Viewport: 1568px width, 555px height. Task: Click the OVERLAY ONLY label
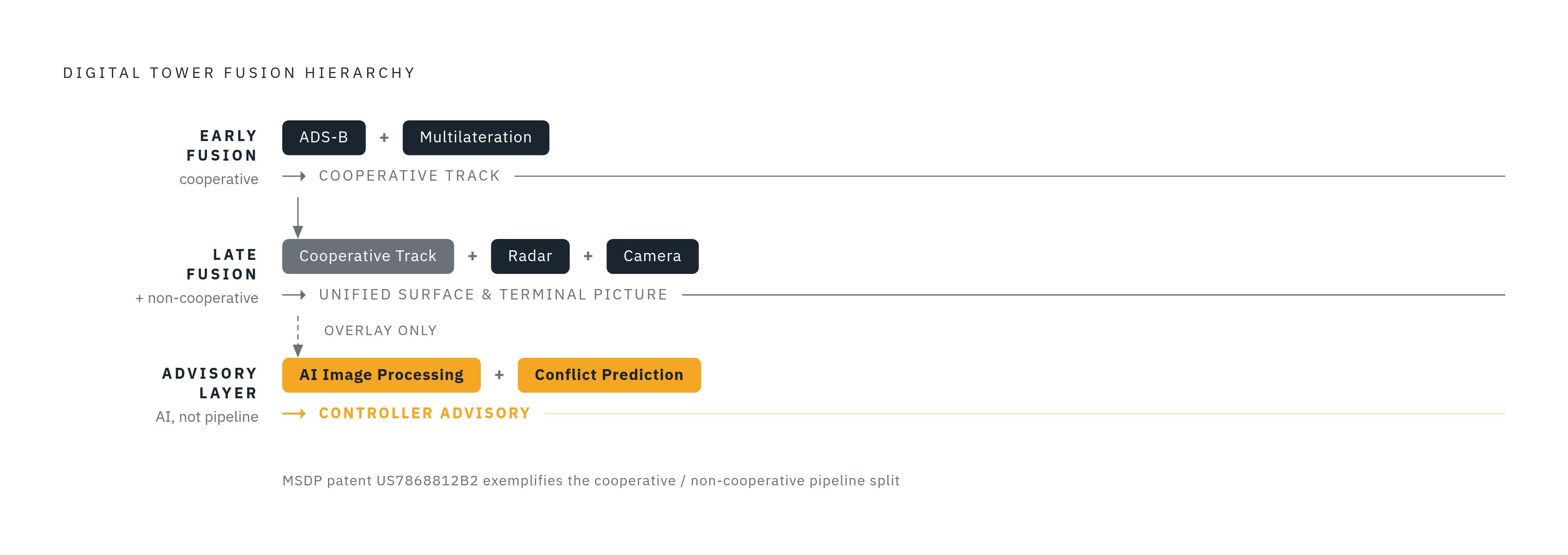click(x=380, y=330)
